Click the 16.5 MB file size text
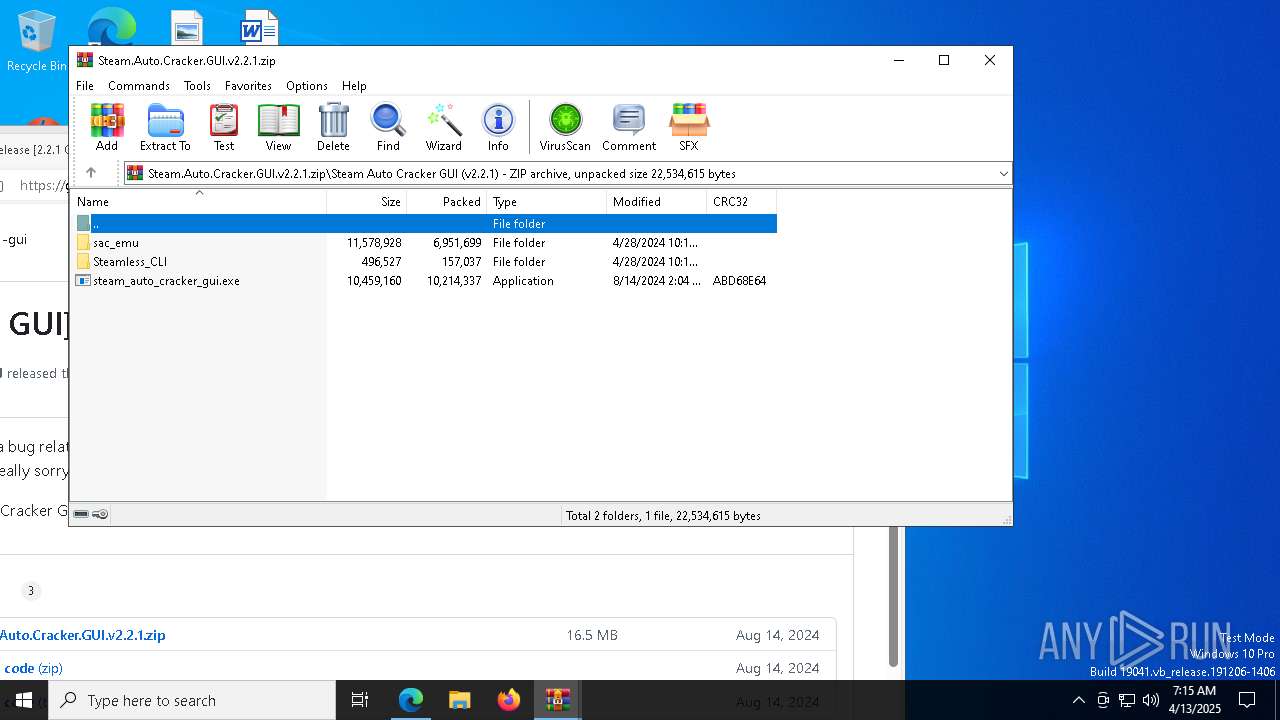The image size is (1280, 720). pos(592,635)
